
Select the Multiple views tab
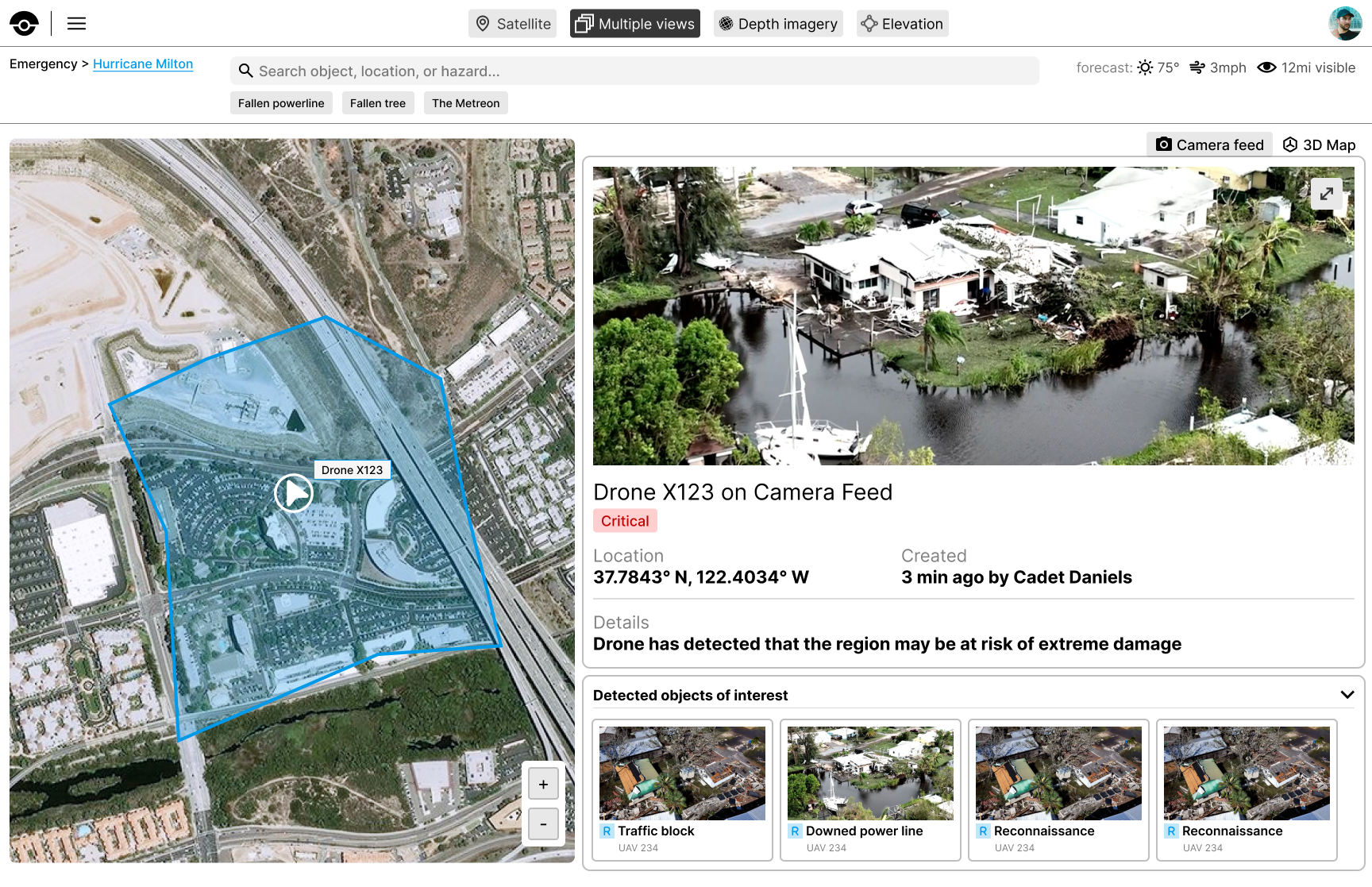pos(635,24)
